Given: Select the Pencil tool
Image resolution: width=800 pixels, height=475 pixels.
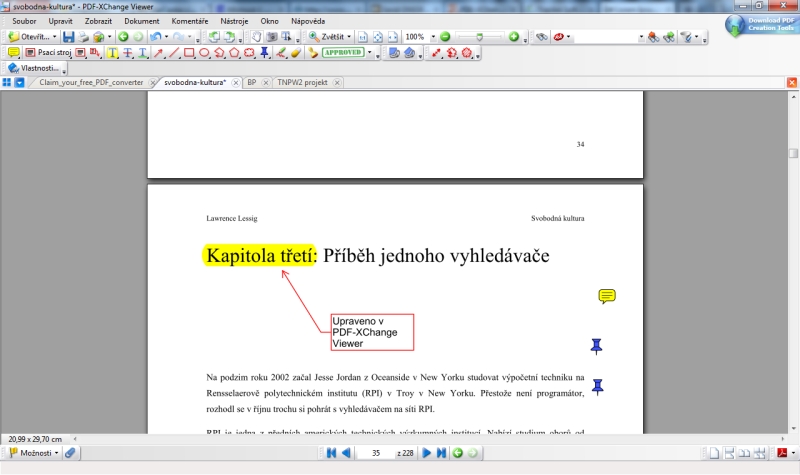Looking at the screenshot, I should click(281, 53).
